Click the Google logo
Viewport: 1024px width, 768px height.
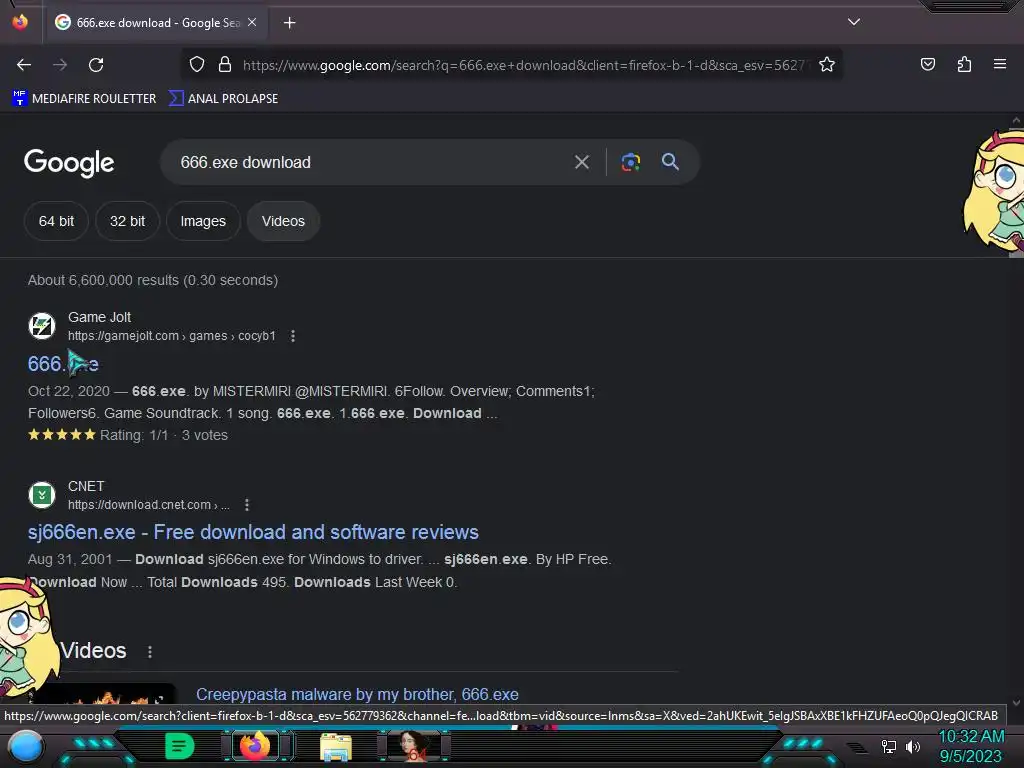[x=69, y=163]
